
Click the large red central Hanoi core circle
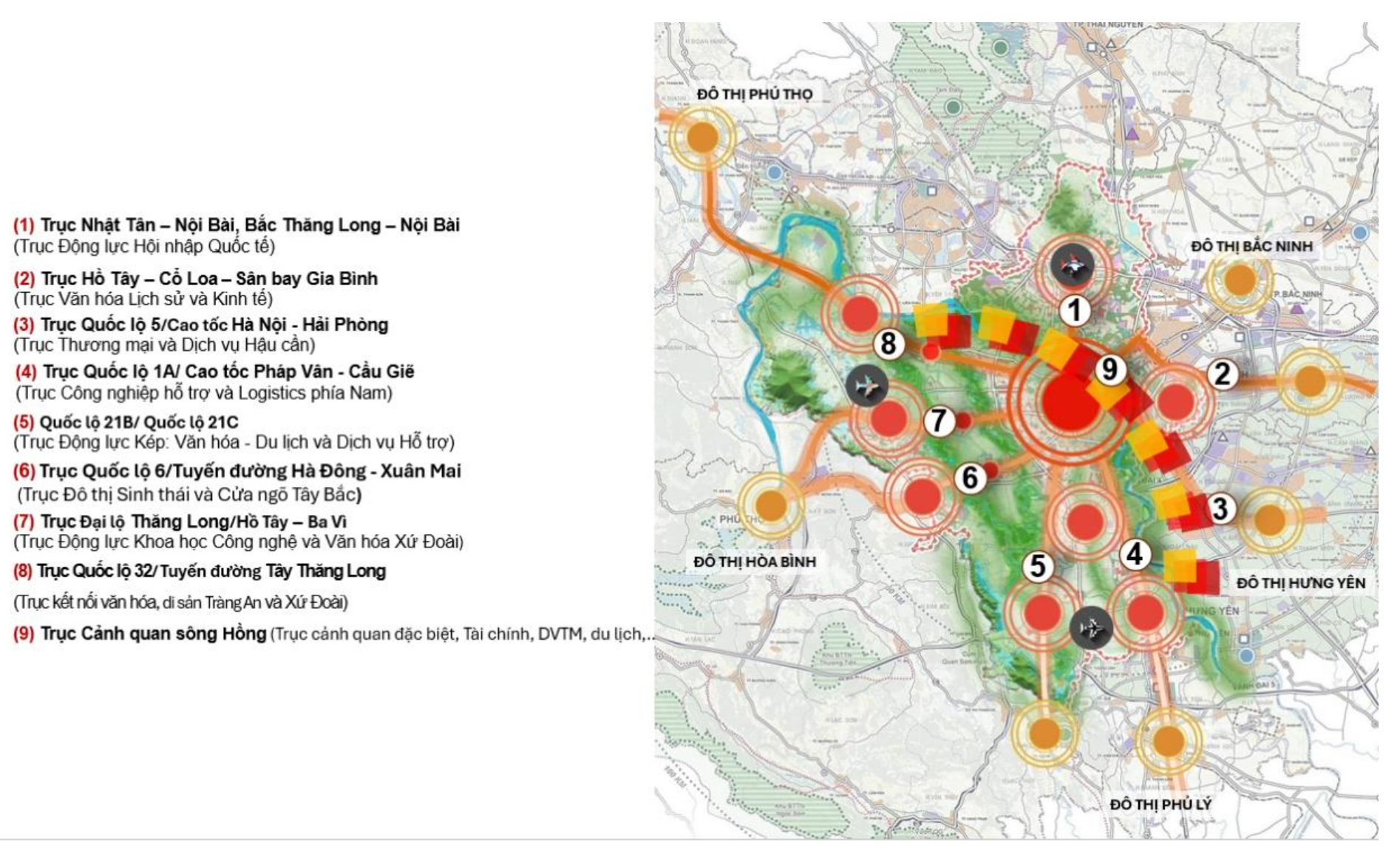coord(1070,404)
